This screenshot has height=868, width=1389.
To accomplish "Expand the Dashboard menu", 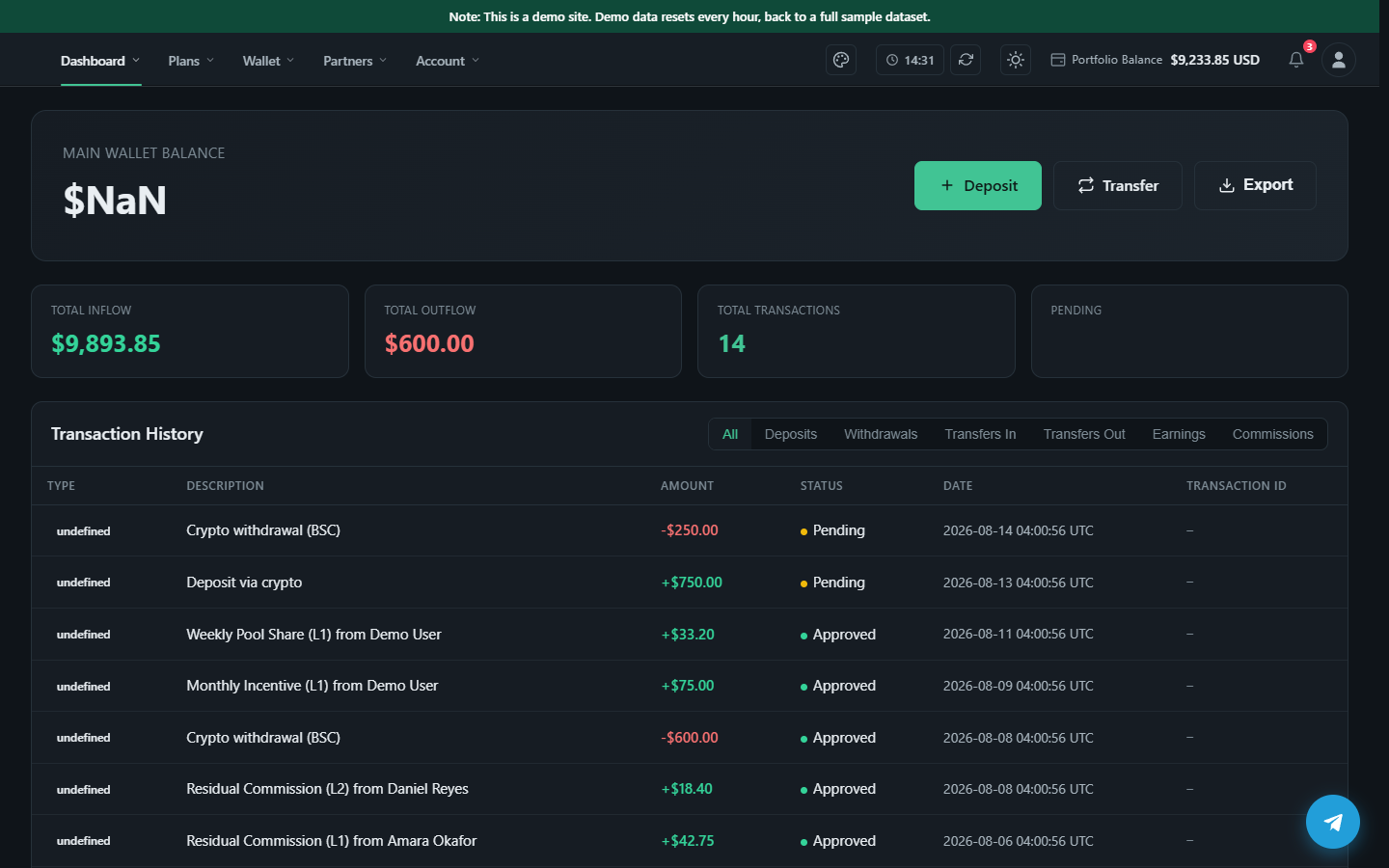I will pyautogui.click(x=100, y=61).
